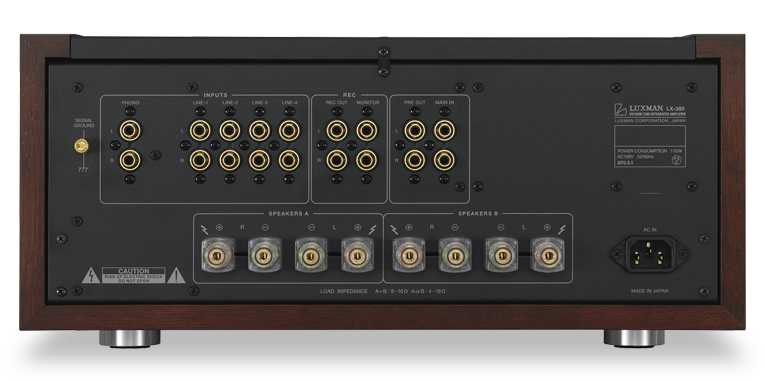
Task: Click the ground symbol below SIGNAL GROUND
Action: 83,171
